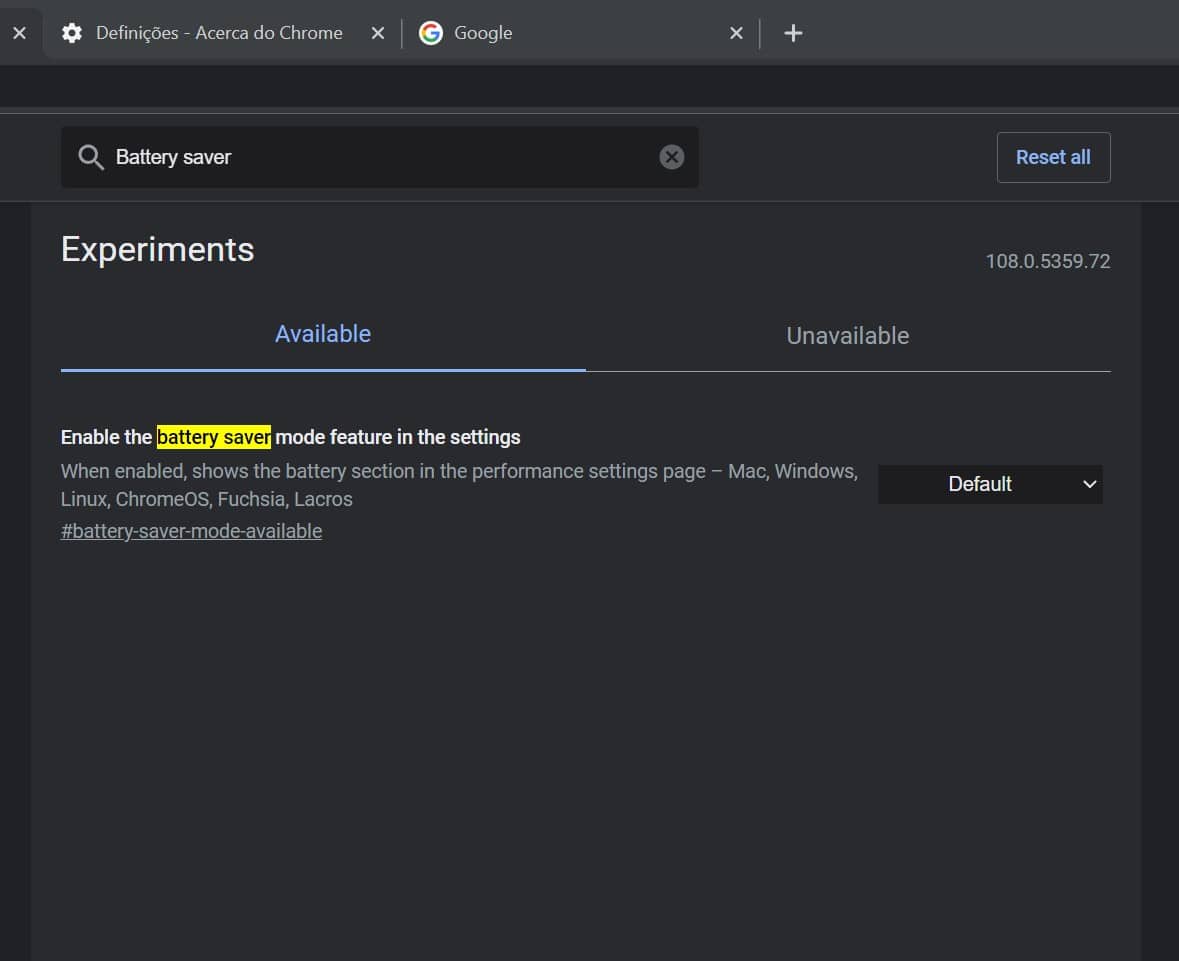Close the Google tab
This screenshot has width=1179, height=961.
(x=736, y=33)
